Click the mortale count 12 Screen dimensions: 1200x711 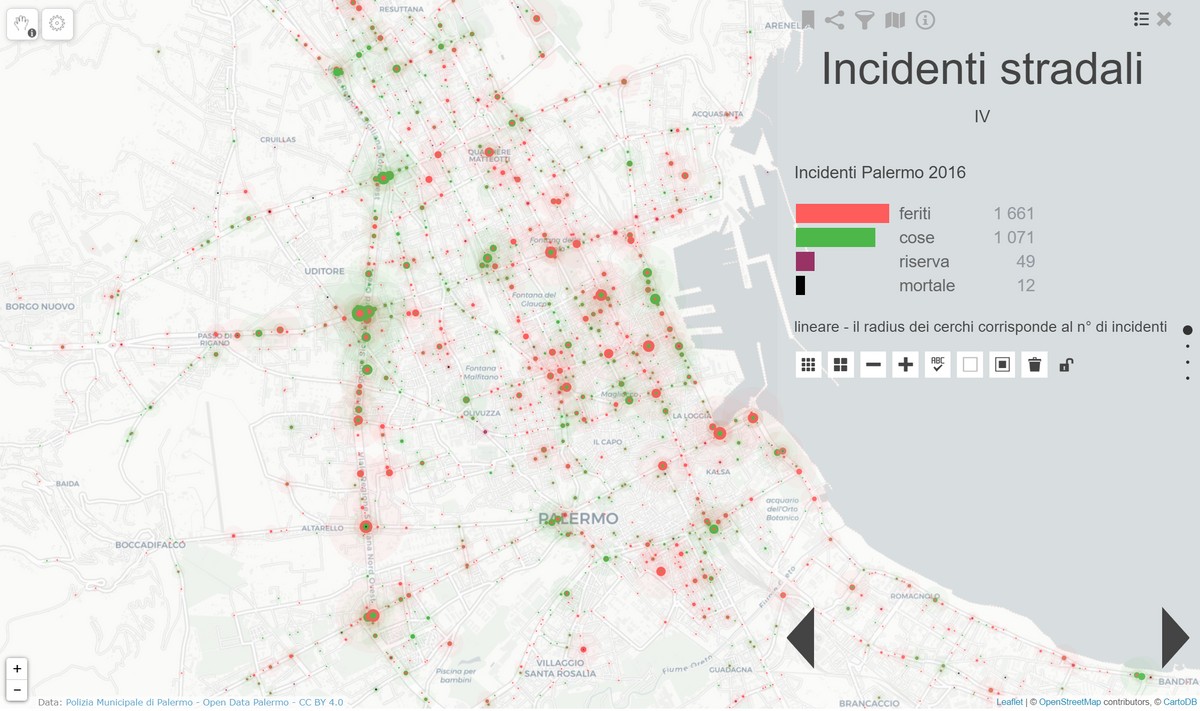click(1026, 285)
